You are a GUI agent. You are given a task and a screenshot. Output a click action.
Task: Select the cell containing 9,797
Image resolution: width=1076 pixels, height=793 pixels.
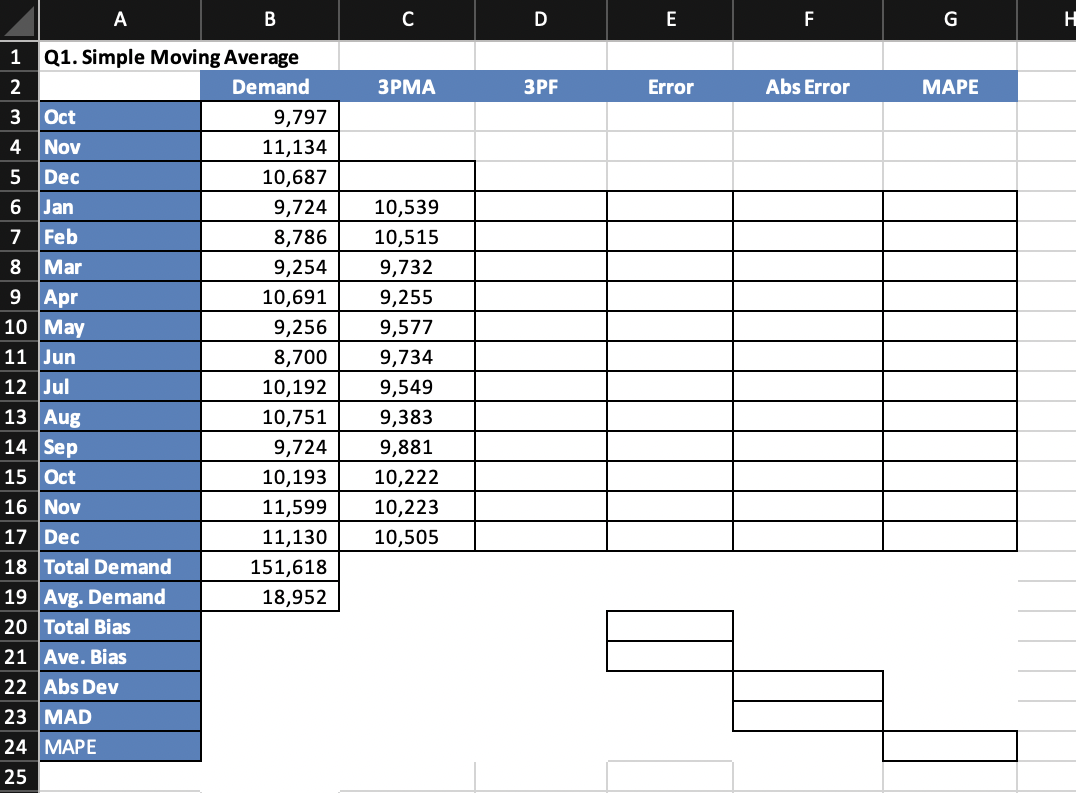269,116
